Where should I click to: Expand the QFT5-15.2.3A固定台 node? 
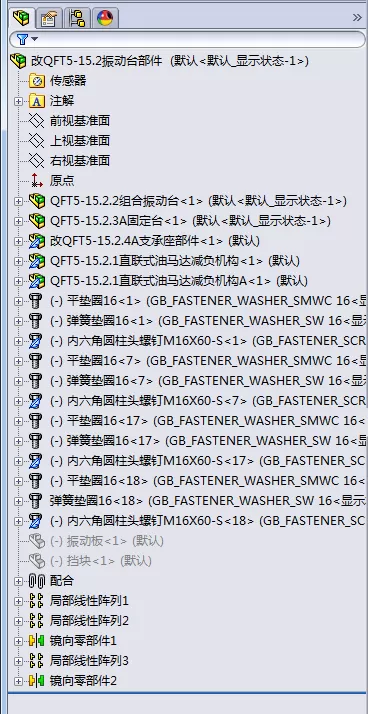(x=18, y=221)
